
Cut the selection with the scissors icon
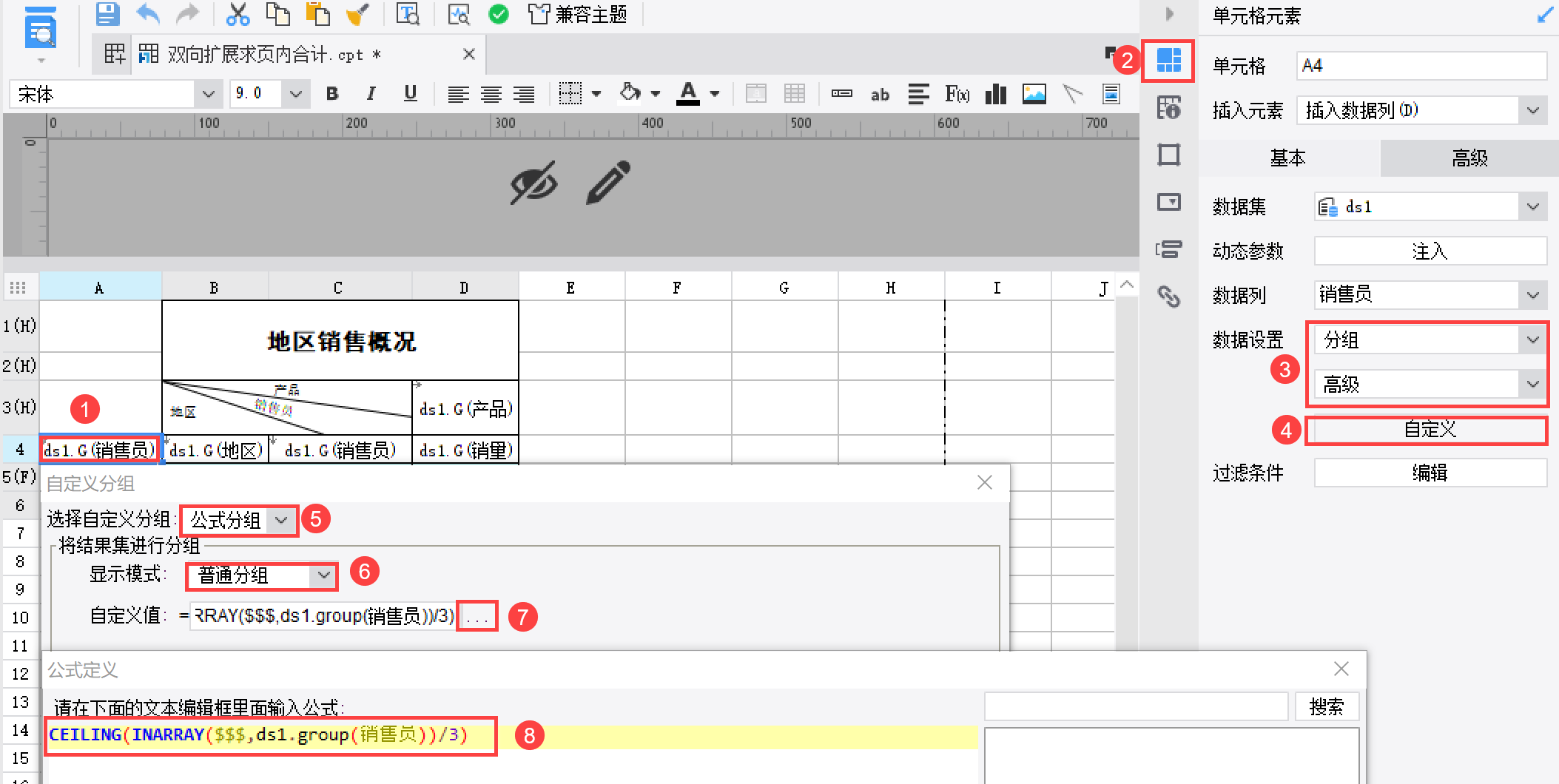(x=238, y=14)
